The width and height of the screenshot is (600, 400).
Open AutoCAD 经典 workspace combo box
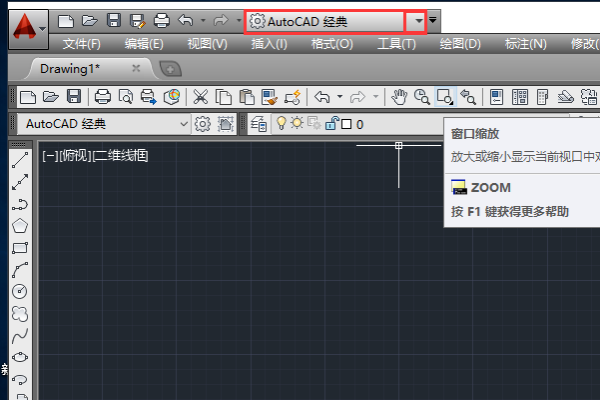[104, 124]
